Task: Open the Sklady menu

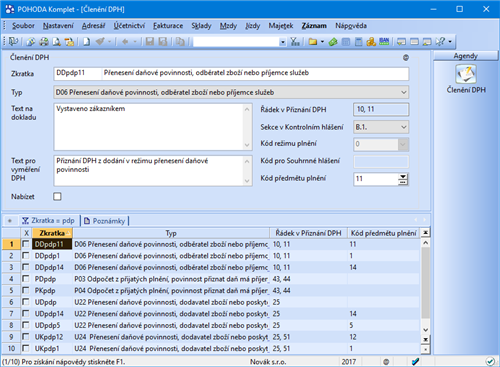Action: [201, 26]
